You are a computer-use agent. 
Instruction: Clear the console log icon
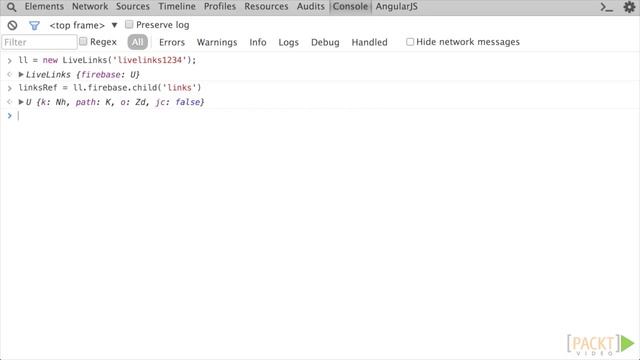12,25
